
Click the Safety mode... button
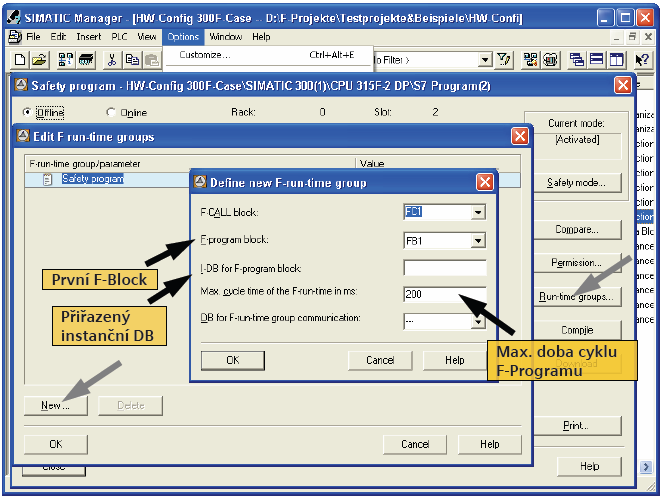click(577, 183)
